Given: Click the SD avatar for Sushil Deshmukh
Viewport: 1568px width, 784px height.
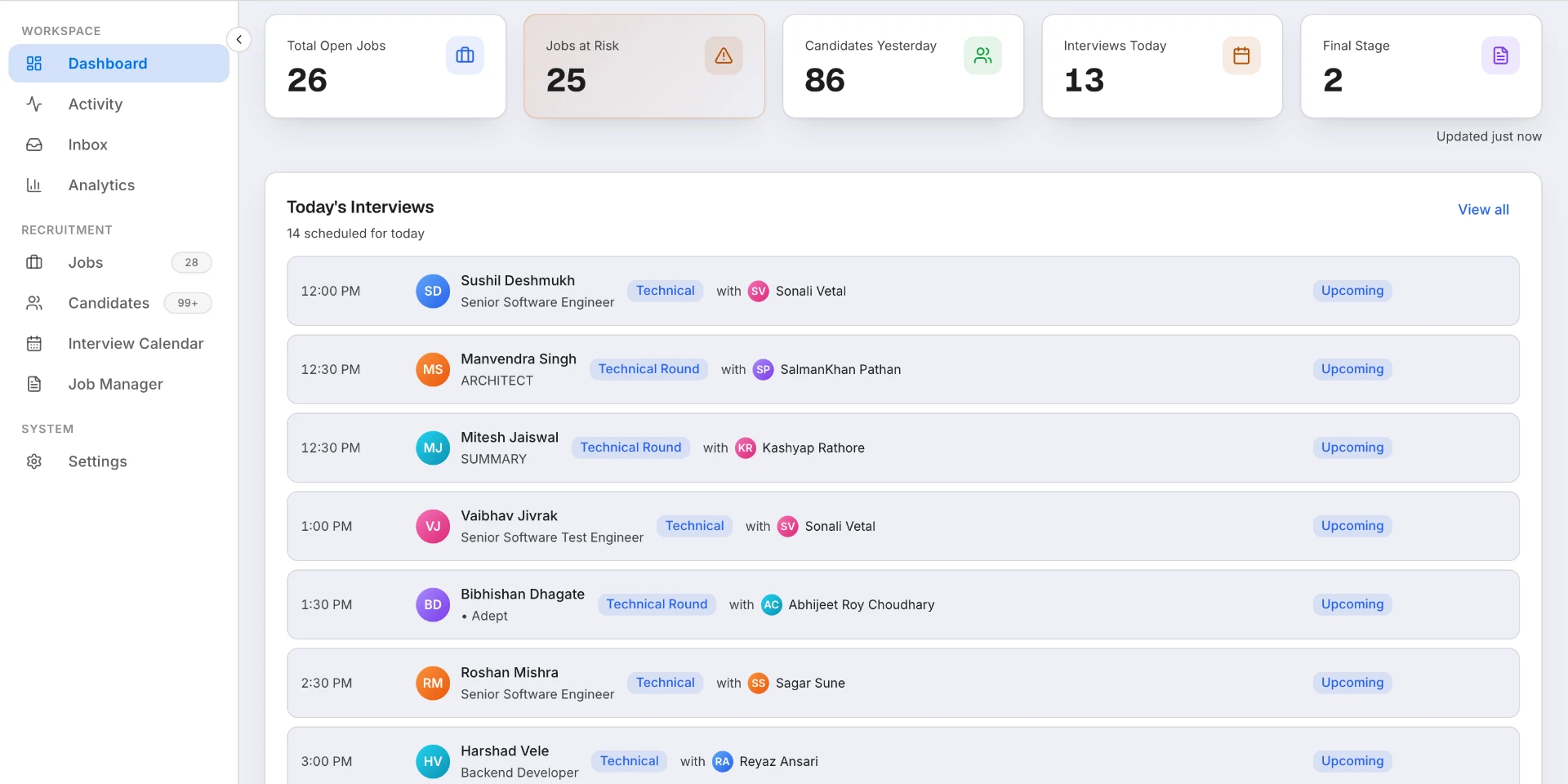Looking at the screenshot, I should 433,291.
